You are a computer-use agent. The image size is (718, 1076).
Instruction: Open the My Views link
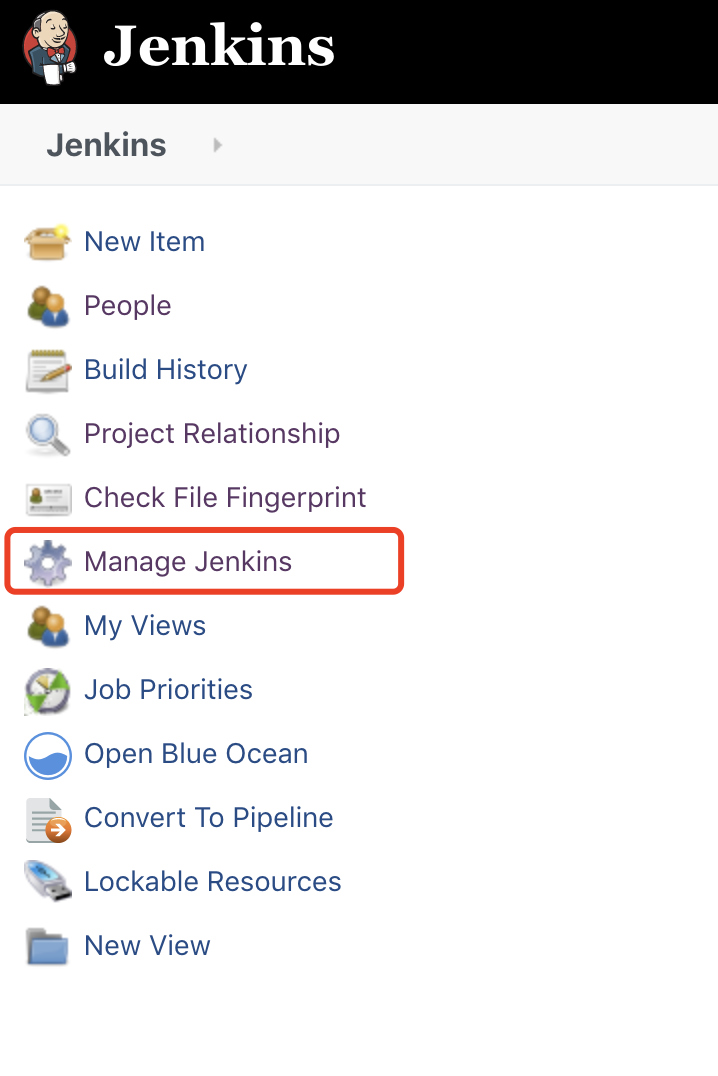click(145, 626)
